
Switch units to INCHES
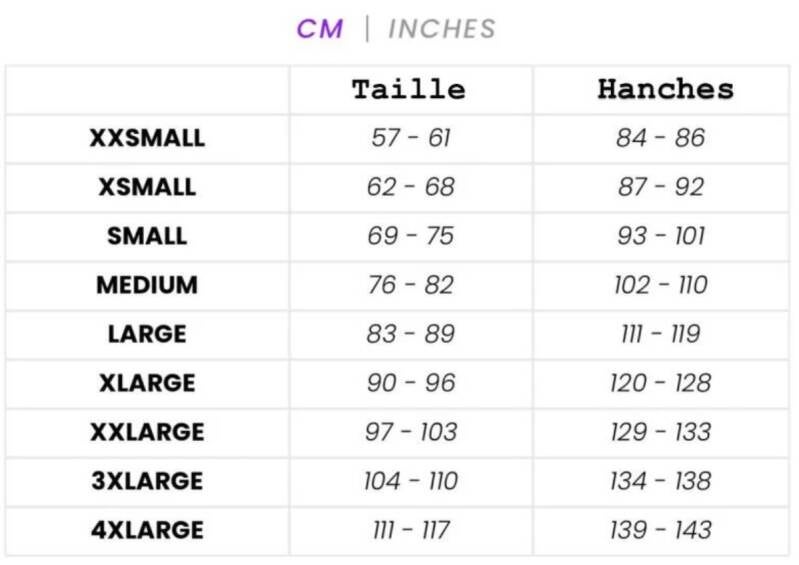(441, 29)
